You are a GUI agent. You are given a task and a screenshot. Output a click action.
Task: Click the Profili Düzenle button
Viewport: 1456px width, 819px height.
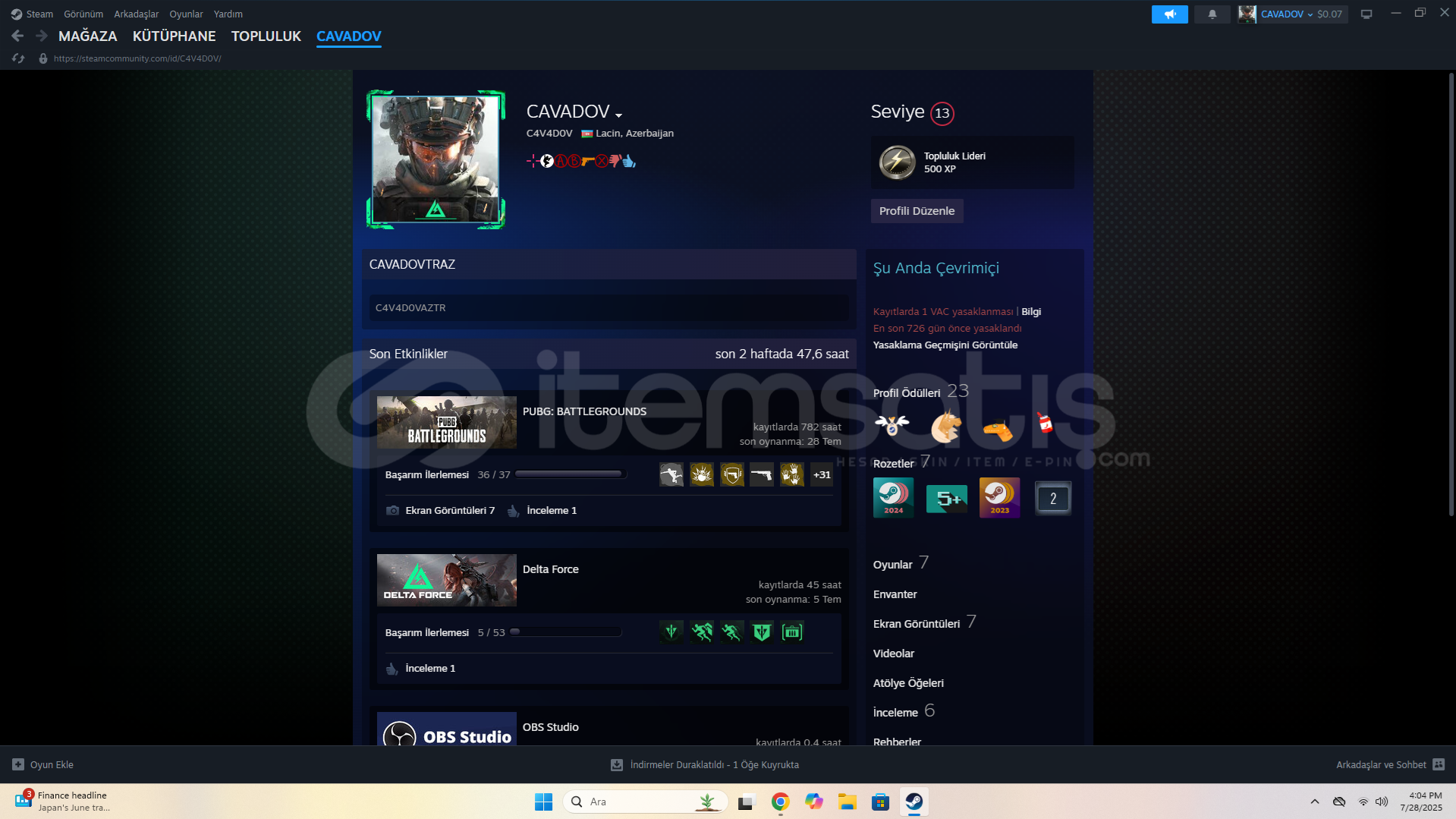[x=917, y=211]
